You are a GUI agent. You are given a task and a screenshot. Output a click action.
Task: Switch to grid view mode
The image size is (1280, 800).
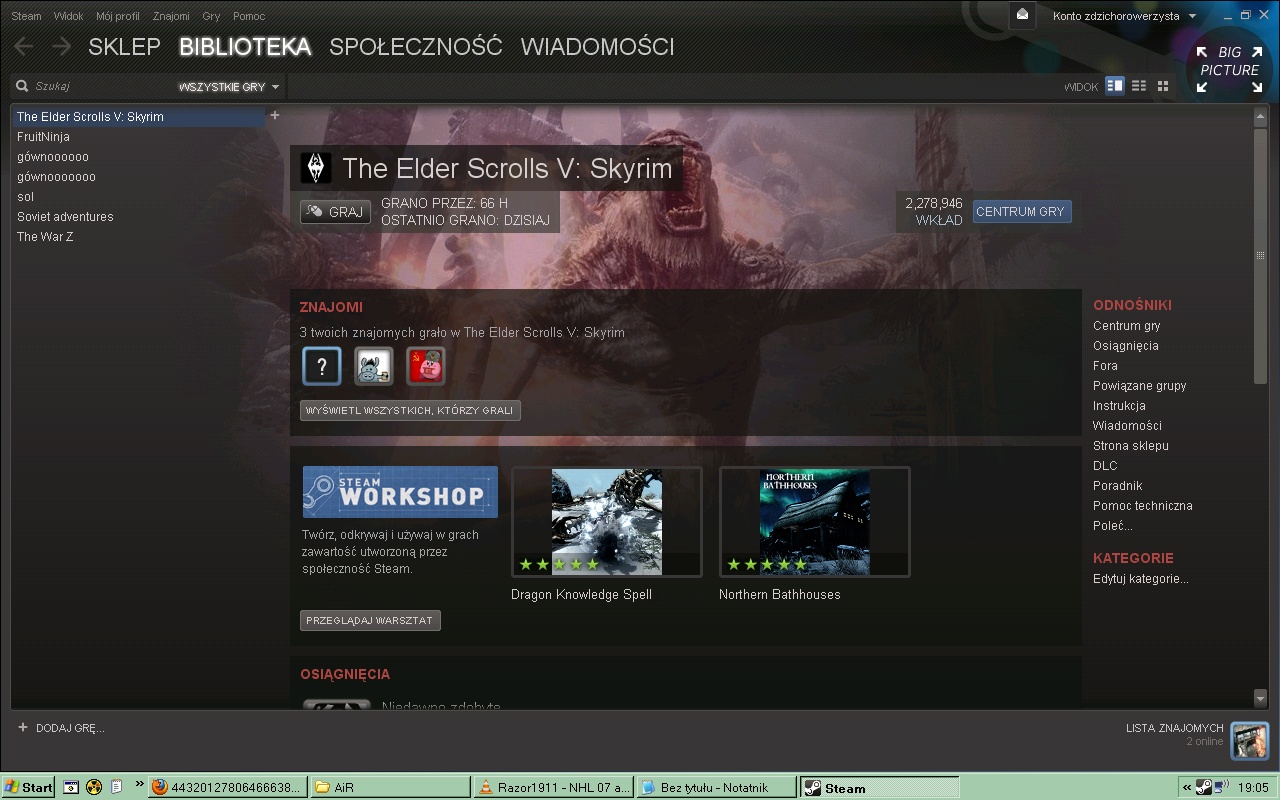pos(1163,86)
